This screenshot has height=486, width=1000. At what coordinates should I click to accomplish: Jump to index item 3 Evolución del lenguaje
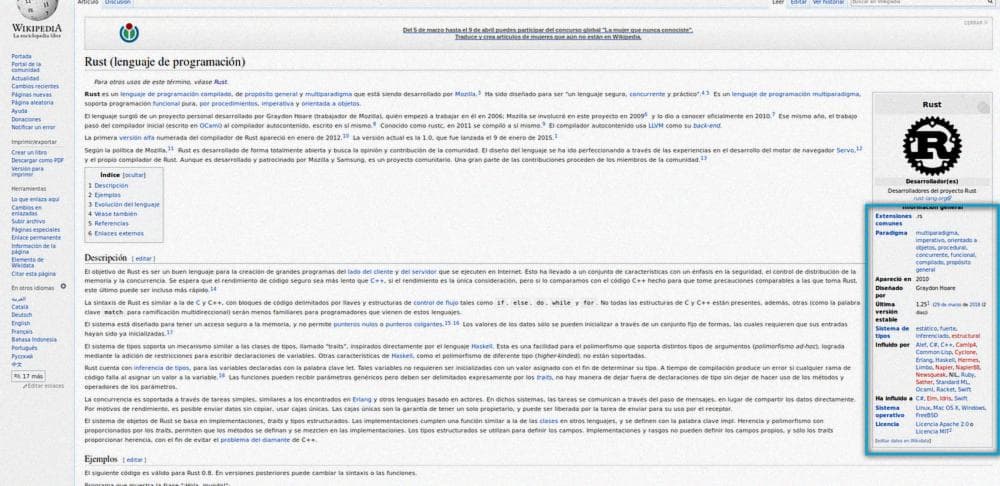124,205
